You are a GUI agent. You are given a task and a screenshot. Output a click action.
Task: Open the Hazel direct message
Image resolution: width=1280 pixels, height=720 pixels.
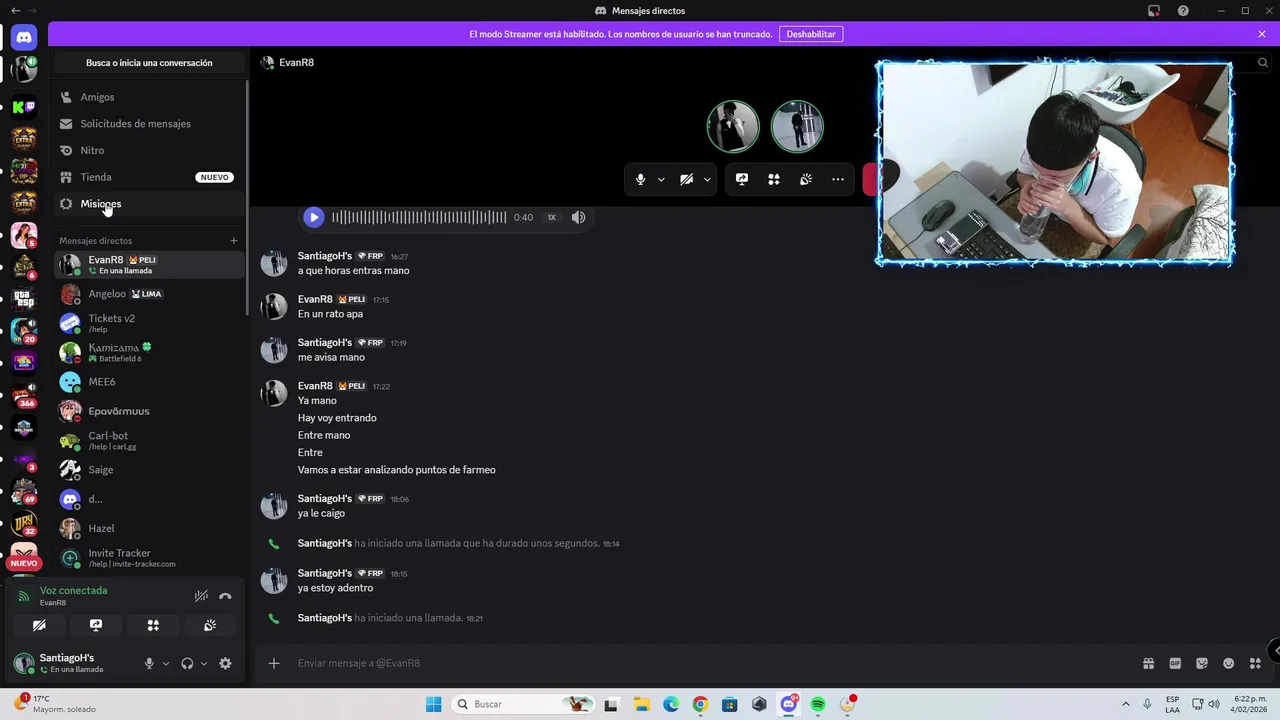pos(148,528)
